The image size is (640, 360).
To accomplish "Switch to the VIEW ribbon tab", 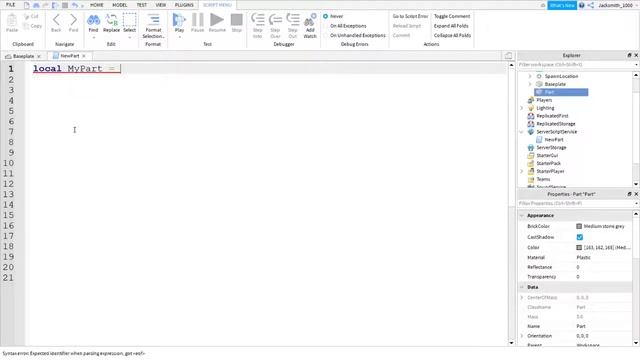I will pyautogui.click(x=160, y=5).
